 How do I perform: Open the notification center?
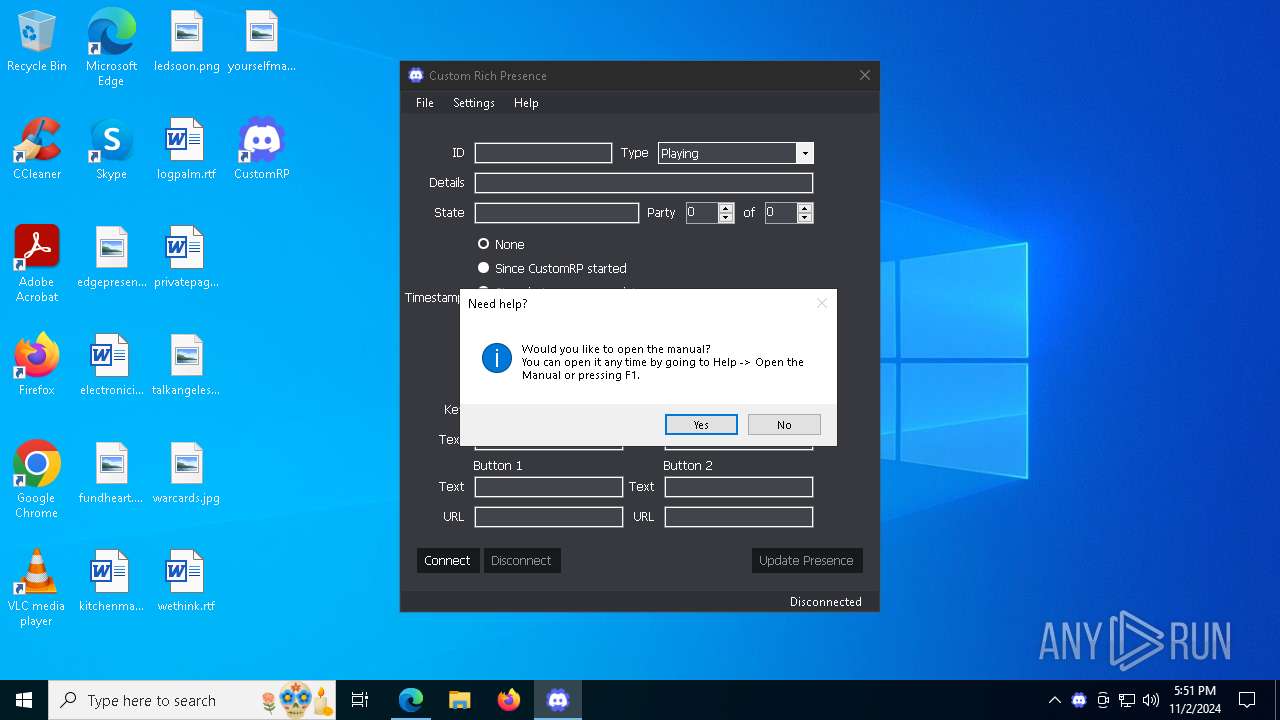pyautogui.click(x=1247, y=700)
